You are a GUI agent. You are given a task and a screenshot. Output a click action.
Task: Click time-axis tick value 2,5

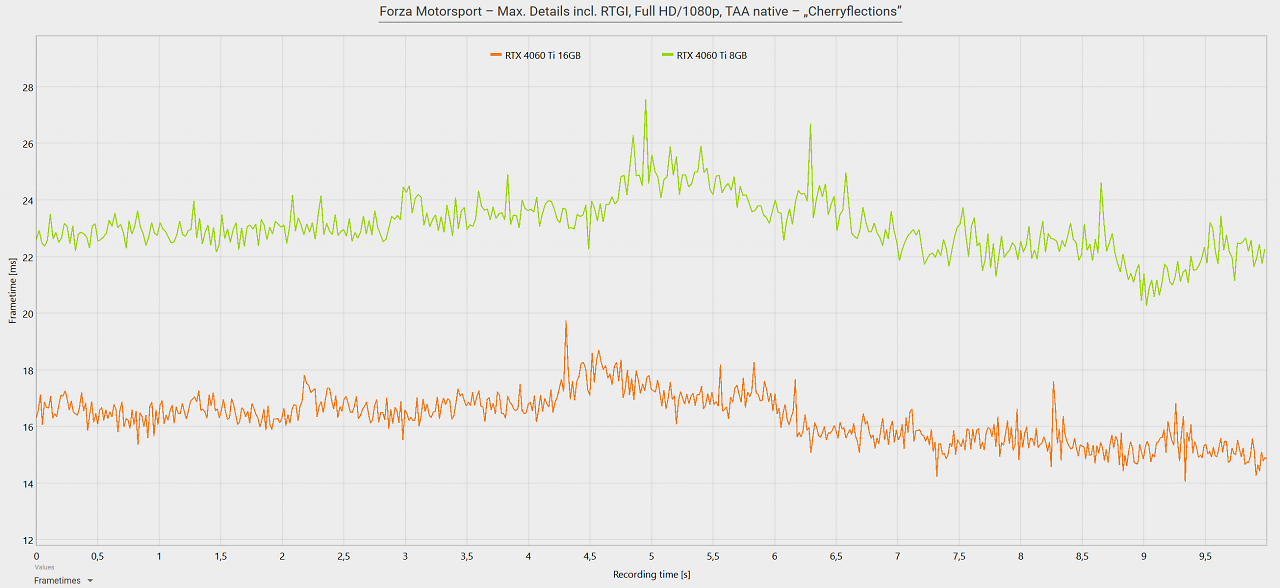click(x=343, y=555)
